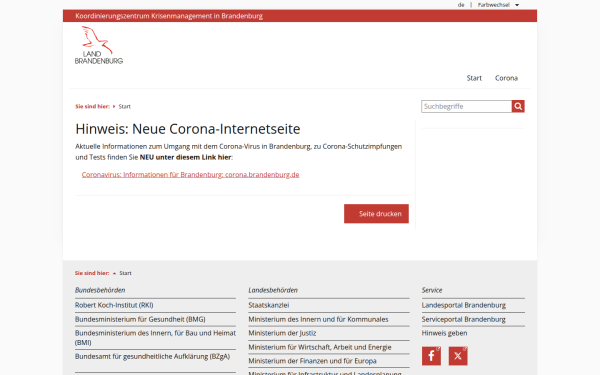This screenshot has width=600, height=375.
Task: Click the Seite drucken button
Action: point(376,214)
